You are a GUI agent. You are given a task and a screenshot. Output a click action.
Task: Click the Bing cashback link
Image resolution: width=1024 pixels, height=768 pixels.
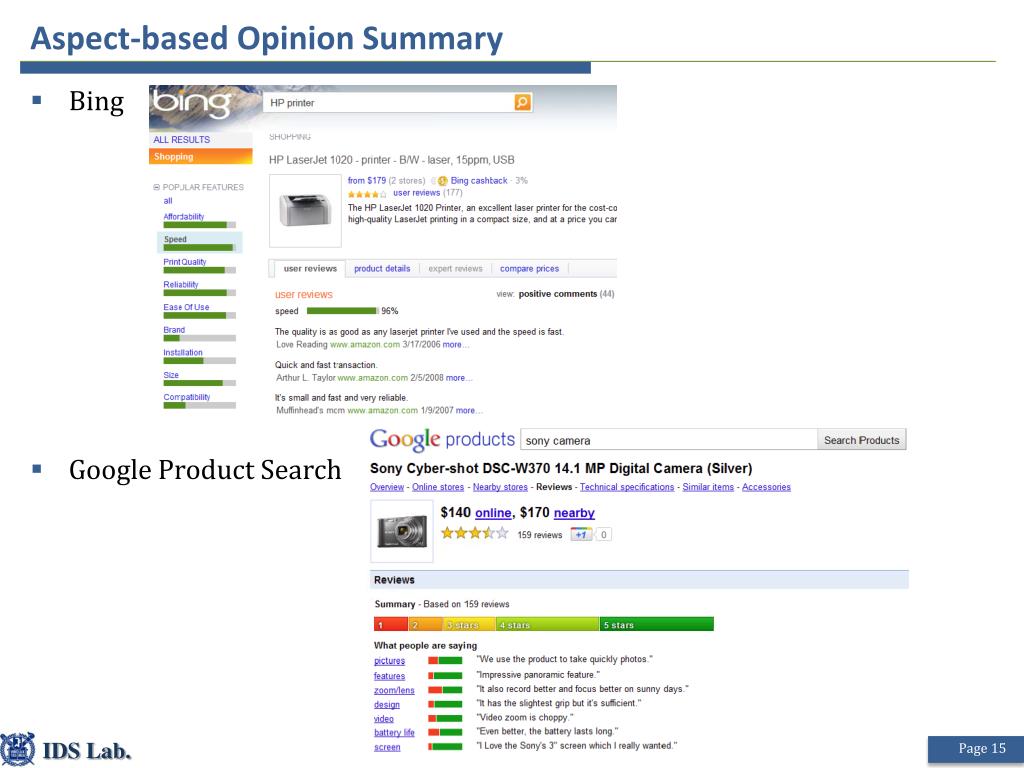pos(479,181)
